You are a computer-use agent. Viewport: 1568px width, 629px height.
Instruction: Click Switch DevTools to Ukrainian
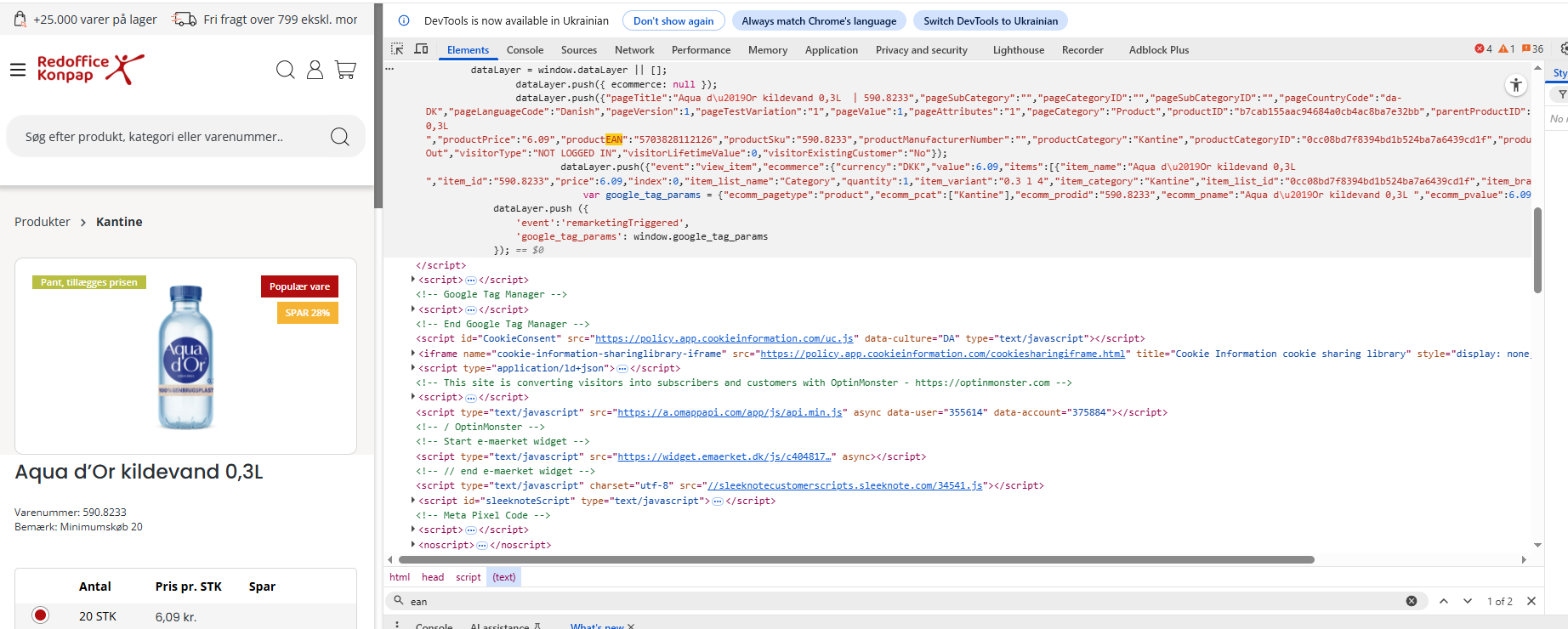click(x=991, y=20)
